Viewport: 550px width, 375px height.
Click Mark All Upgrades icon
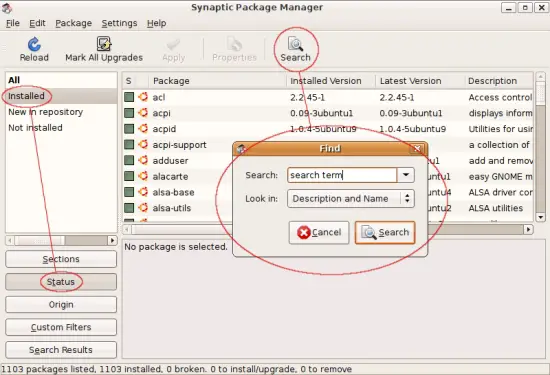(104, 44)
